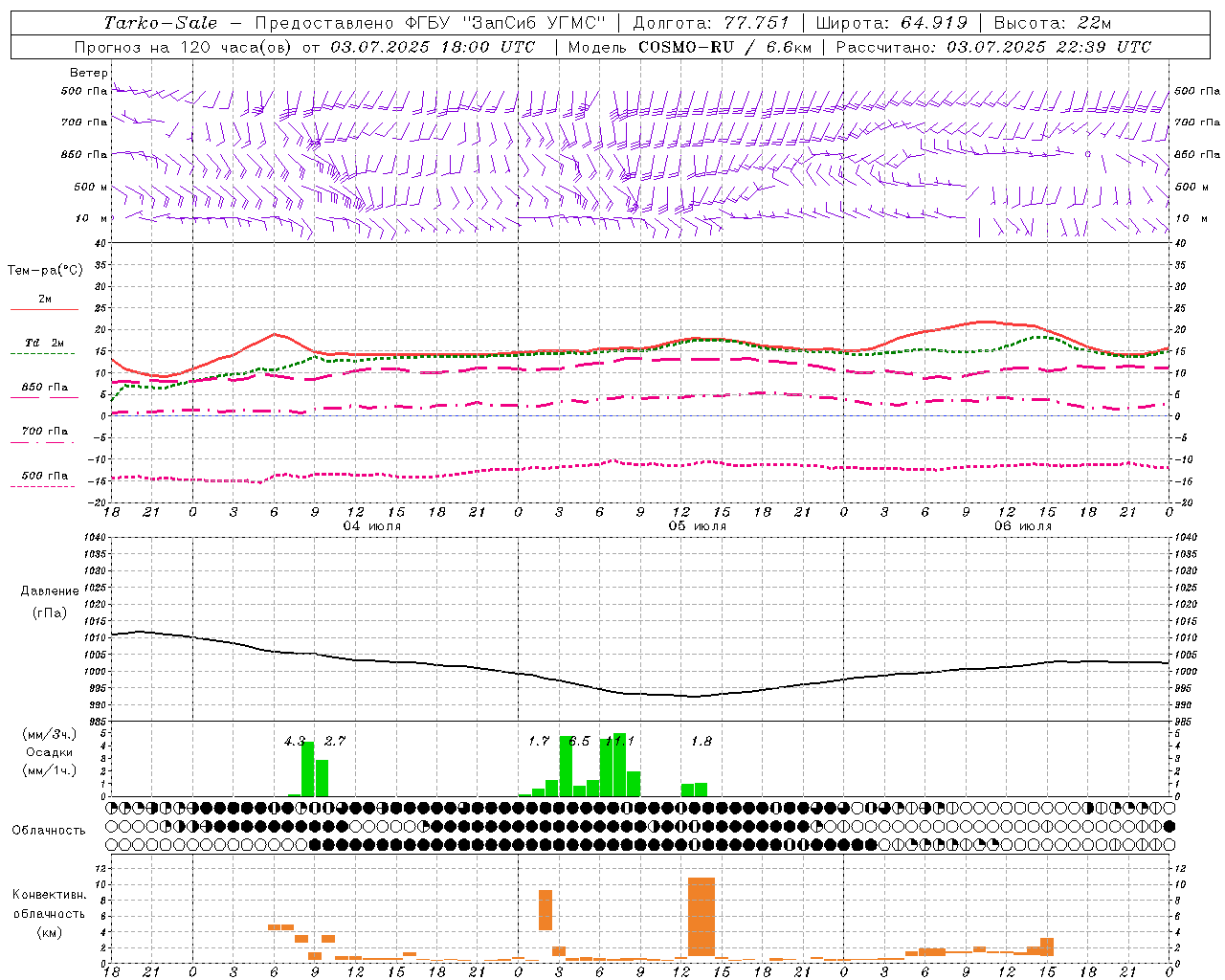Click the (мм/1ч.) precipitation unit
1225x980 pixels.
pos(50,769)
